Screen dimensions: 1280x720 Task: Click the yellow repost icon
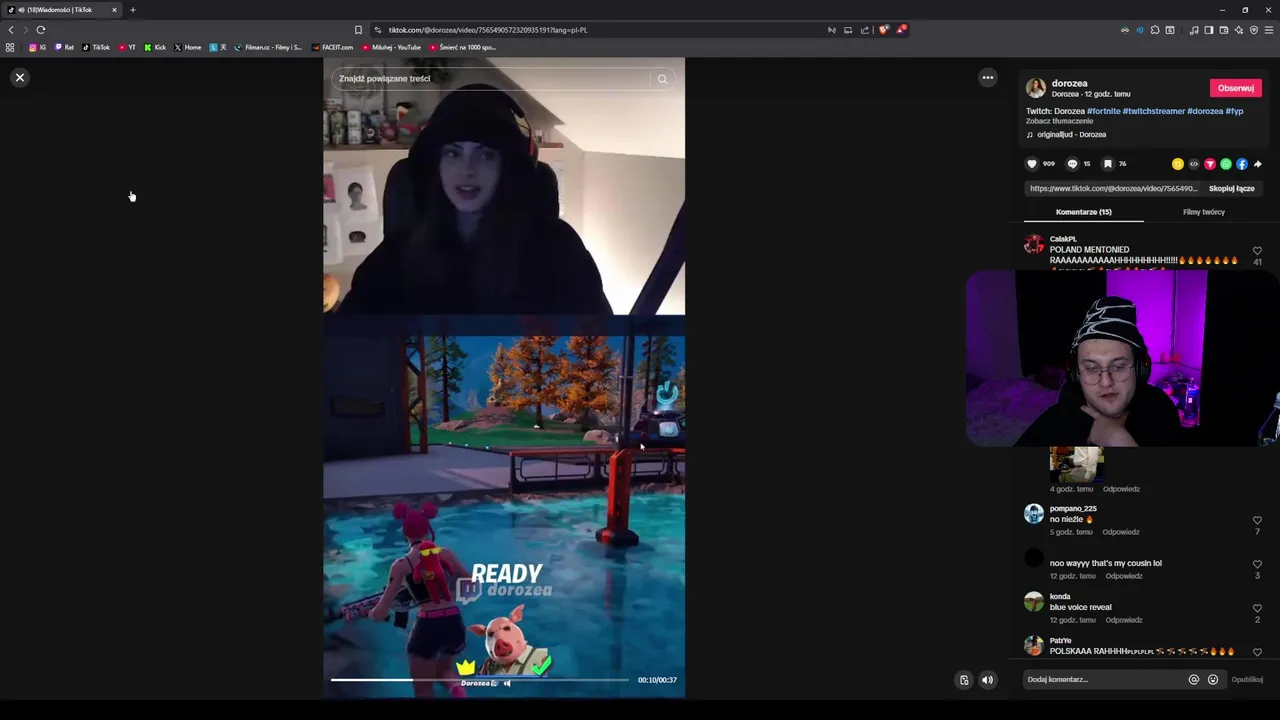pos(1177,164)
